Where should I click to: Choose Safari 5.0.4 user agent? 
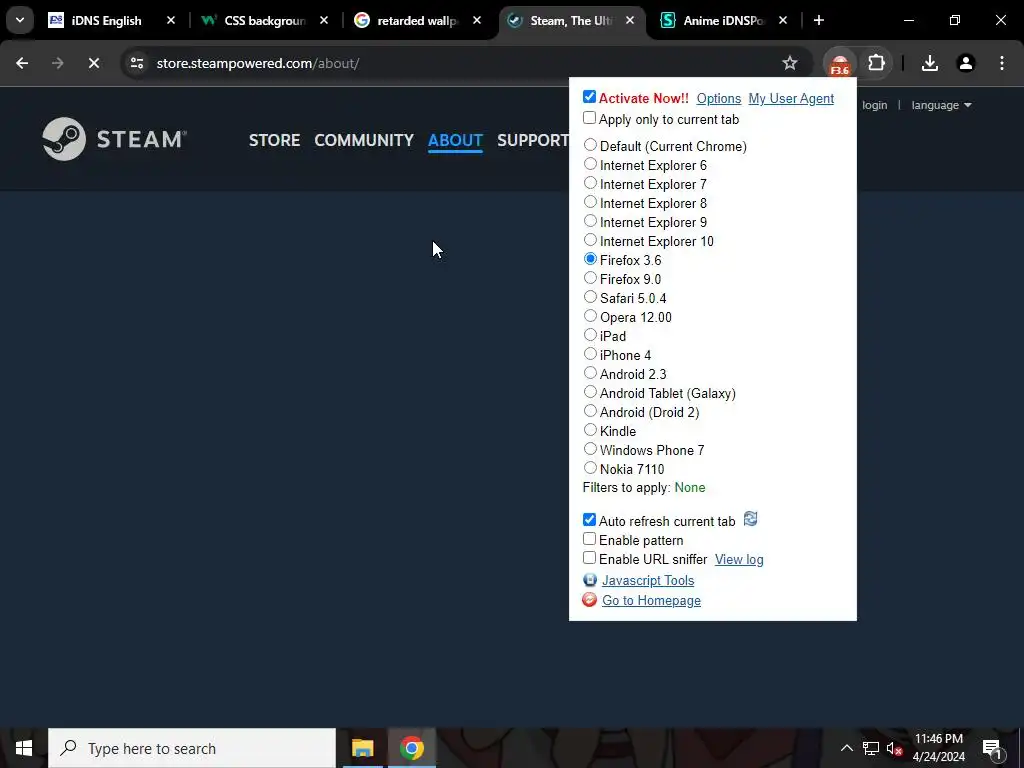click(x=590, y=296)
